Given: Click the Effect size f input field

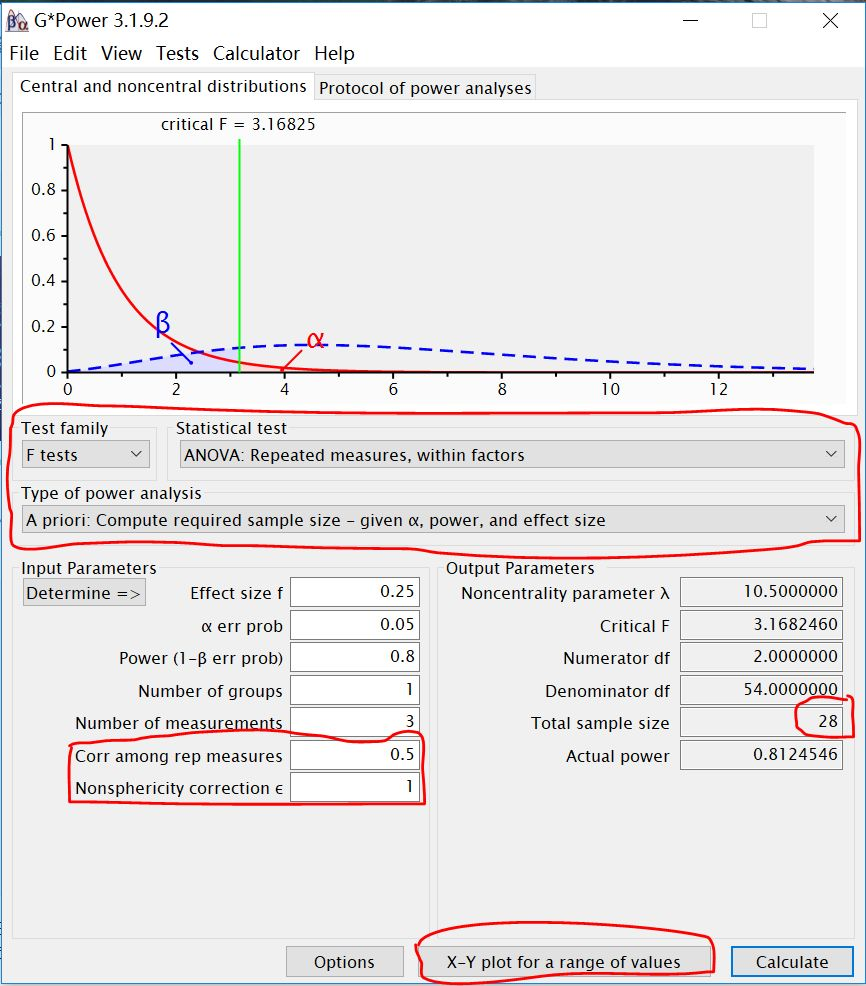Looking at the screenshot, I should coord(355,592).
